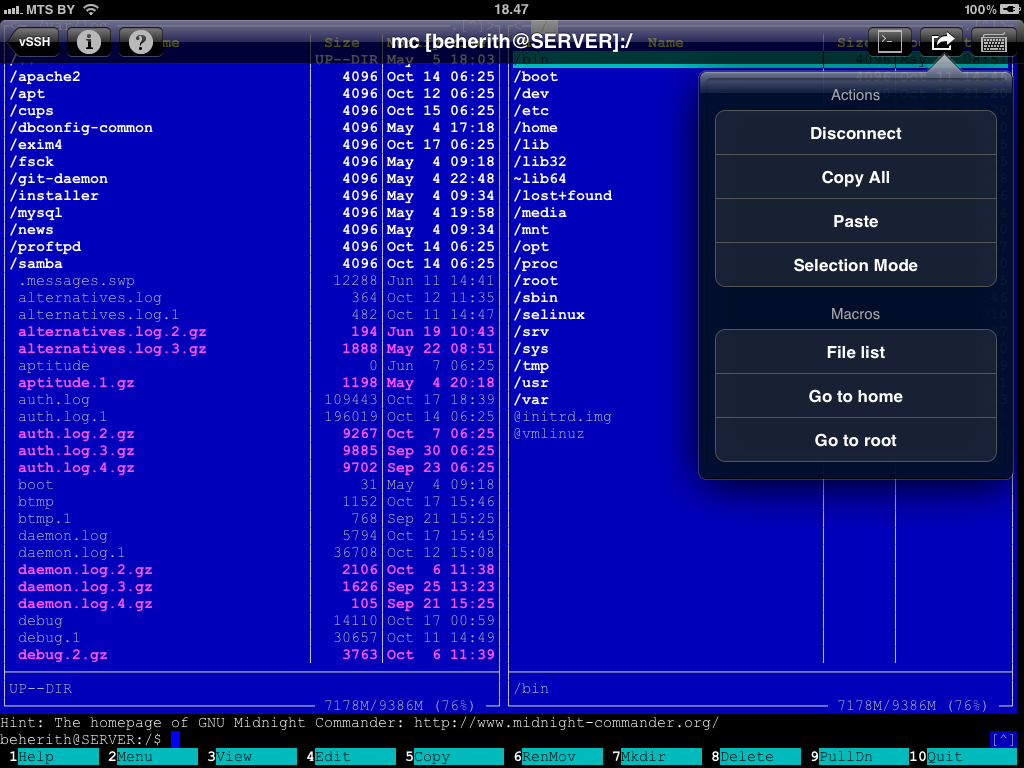
Task: Select /mysql directory row
Action: tap(252, 212)
